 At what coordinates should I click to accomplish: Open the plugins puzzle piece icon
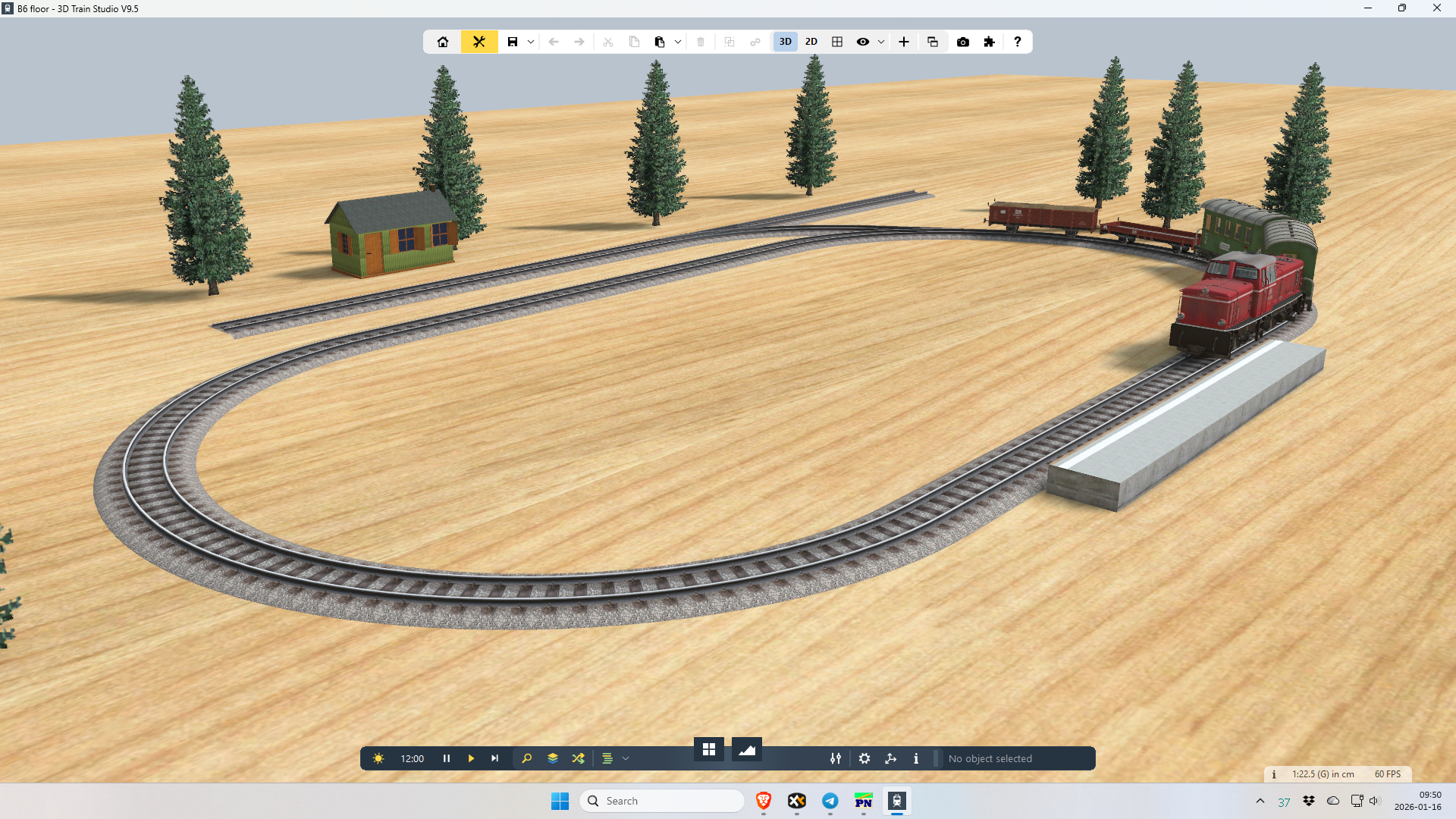(x=990, y=42)
